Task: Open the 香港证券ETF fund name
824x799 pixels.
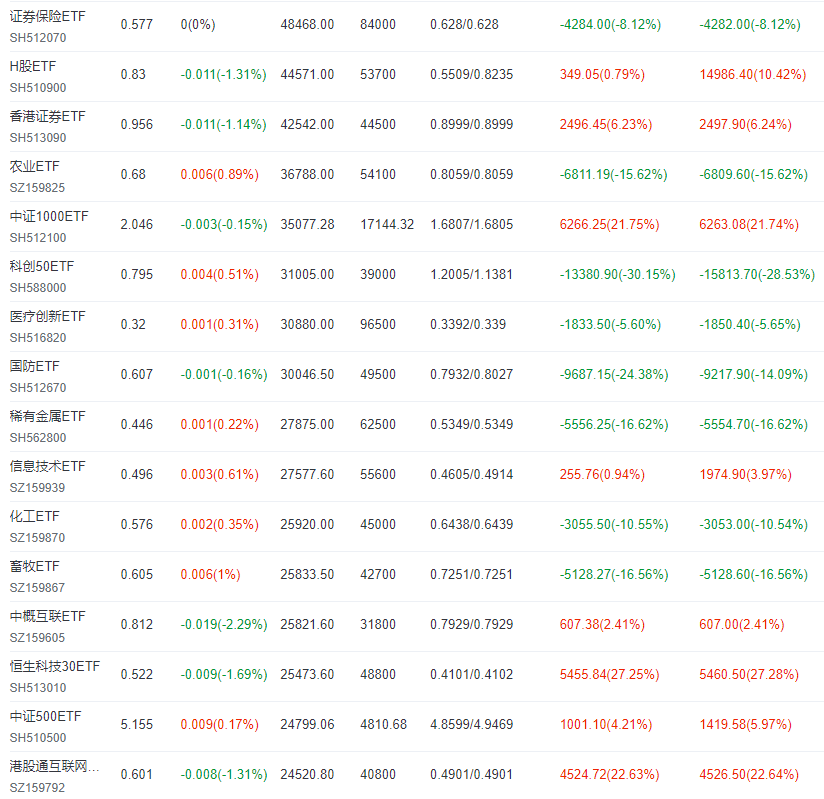Action: point(47,117)
